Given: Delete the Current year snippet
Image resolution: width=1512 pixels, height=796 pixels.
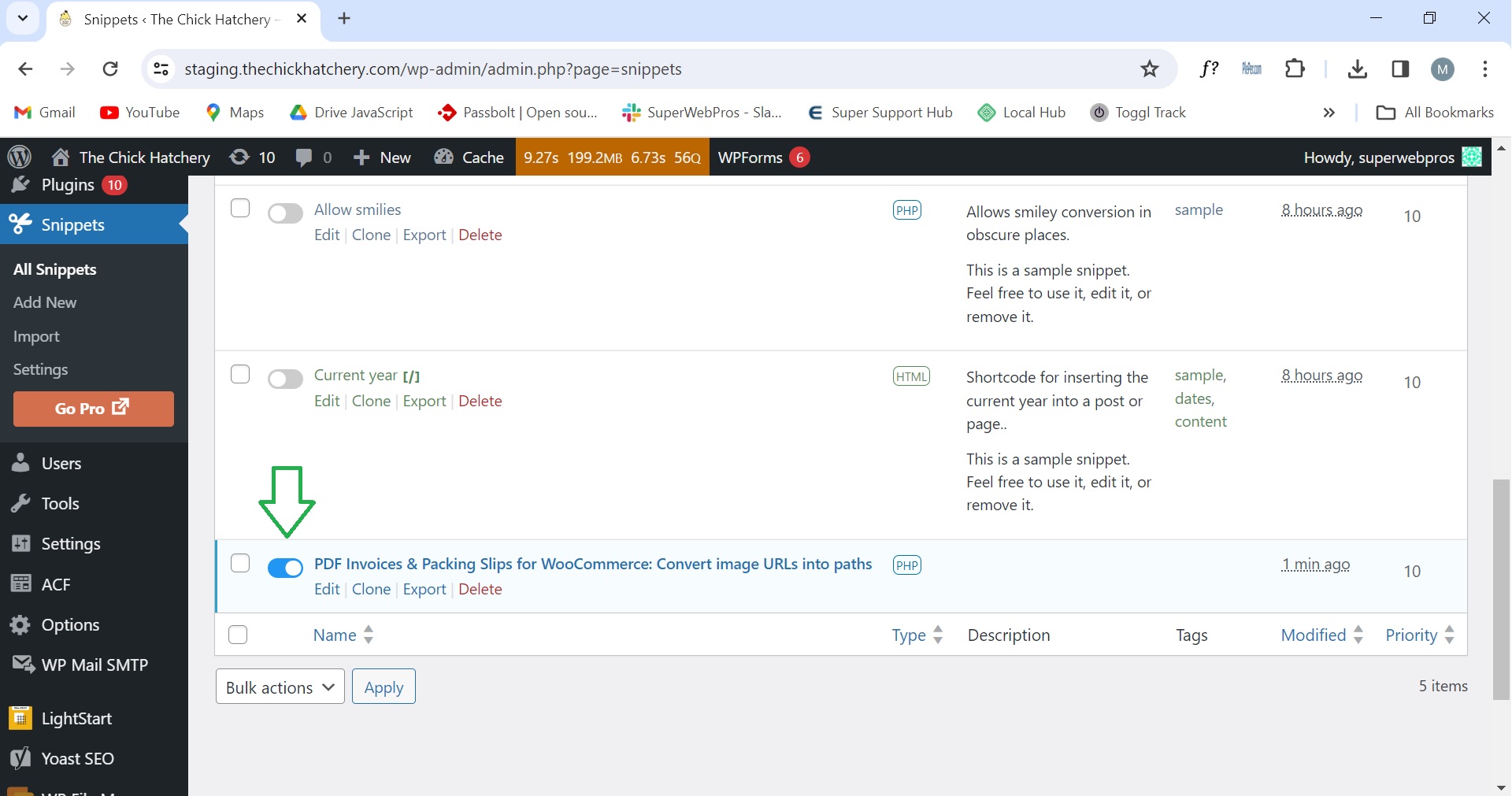Looking at the screenshot, I should pyautogui.click(x=480, y=401).
